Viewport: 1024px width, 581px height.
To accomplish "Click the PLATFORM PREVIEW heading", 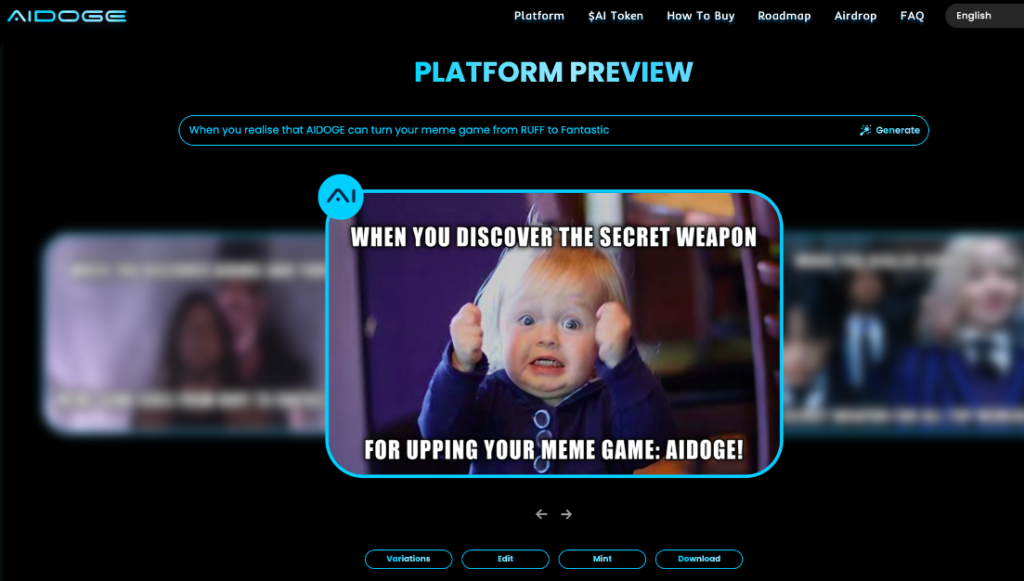I will tap(554, 72).
